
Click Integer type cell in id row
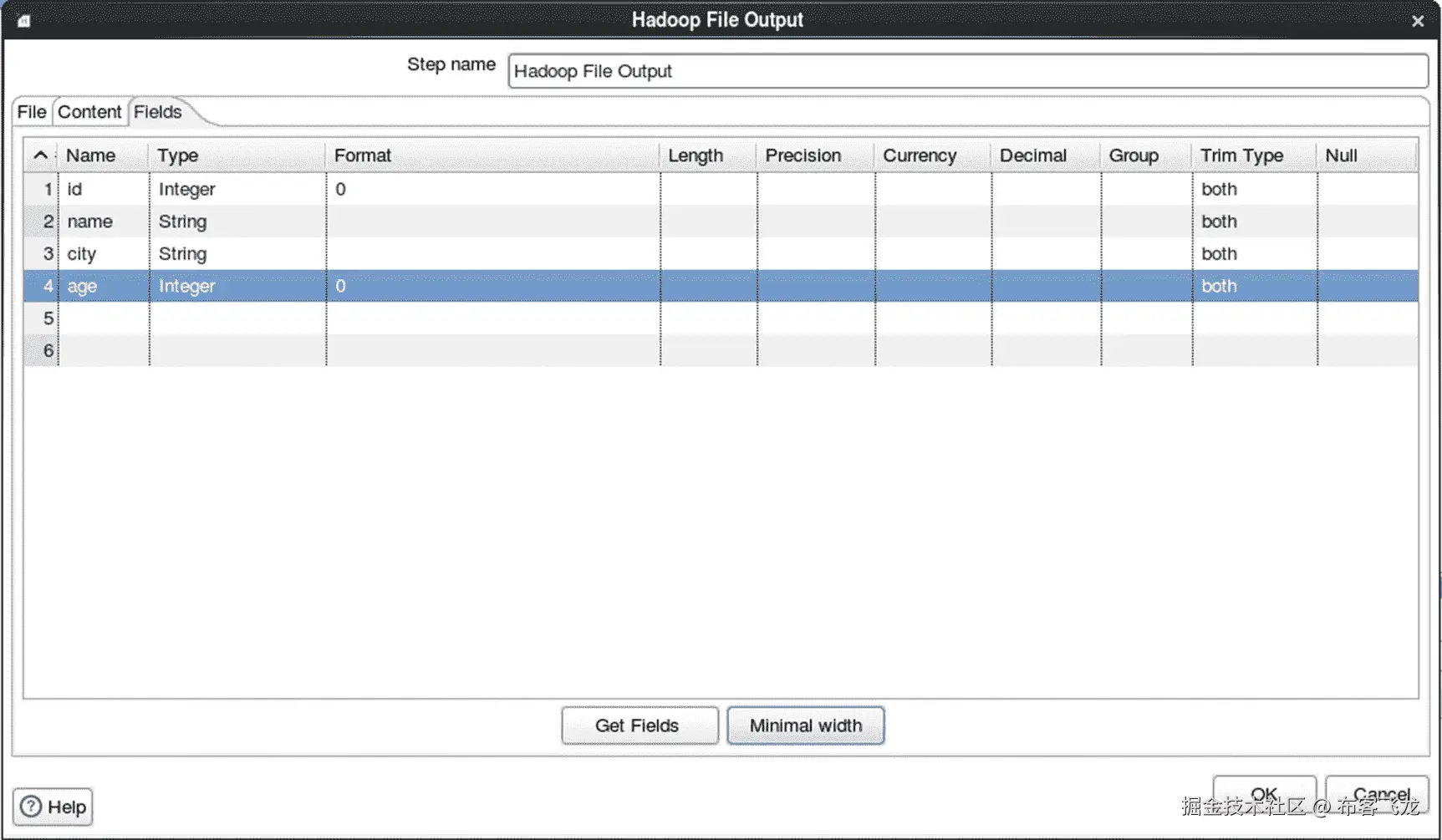pyautogui.click(x=237, y=189)
